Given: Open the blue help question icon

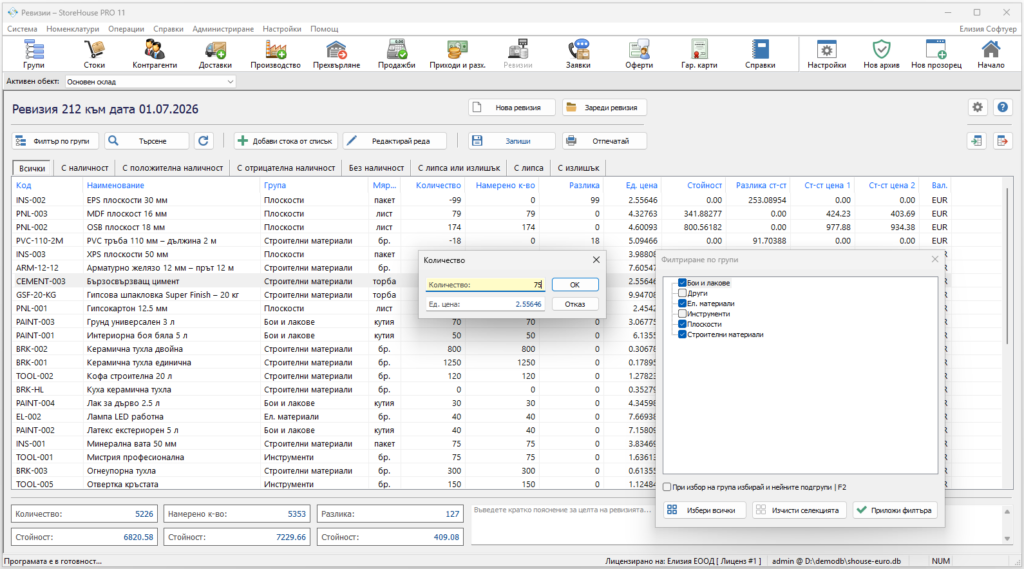Looking at the screenshot, I should (1002, 107).
